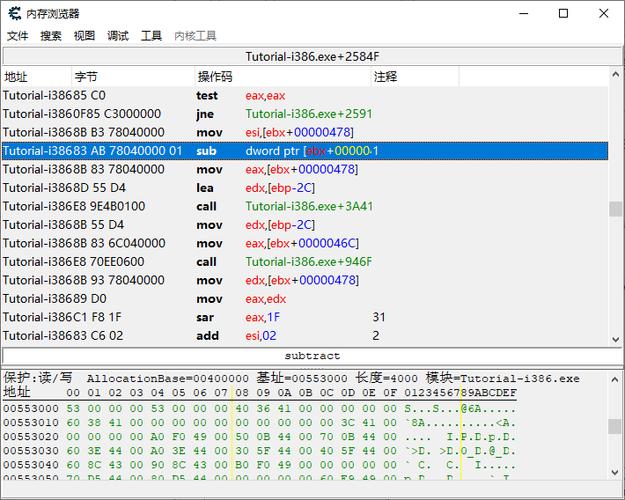Select the test eax,eax instruction row
The width and height of the screenshot is (625, 500).
(x=305, y=96)
